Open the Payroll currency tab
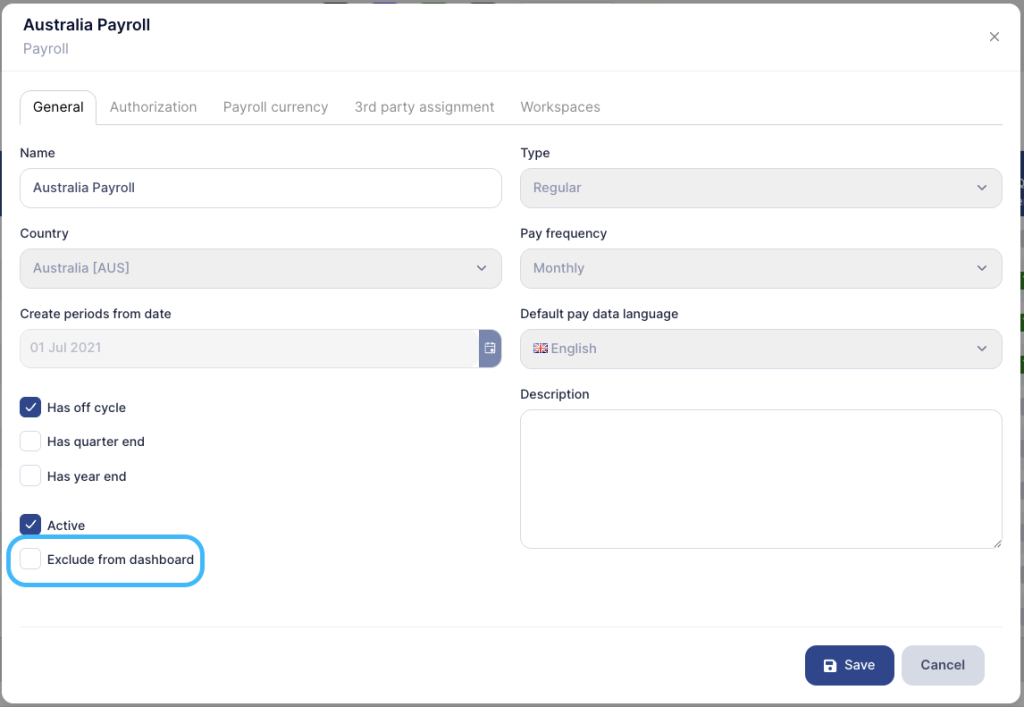 tap(275, 107)
